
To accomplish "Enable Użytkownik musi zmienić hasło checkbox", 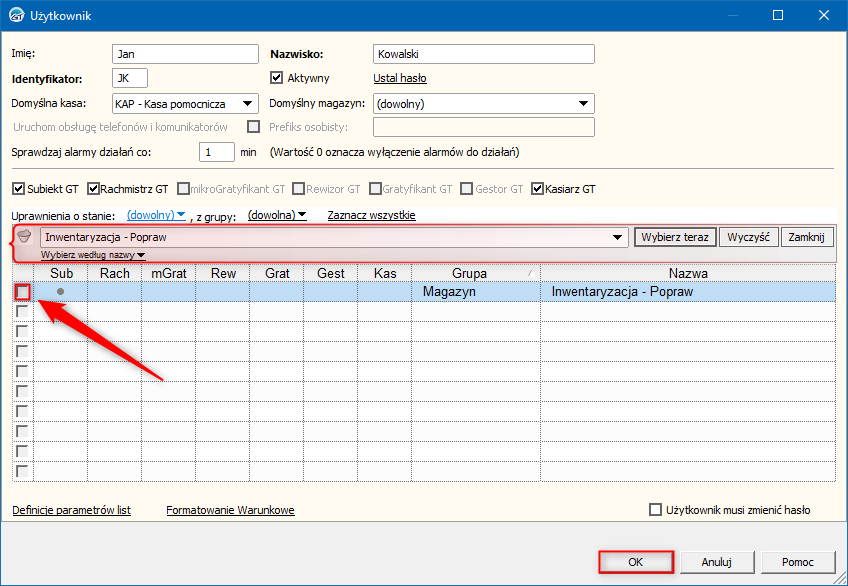I will pos(655,510).
